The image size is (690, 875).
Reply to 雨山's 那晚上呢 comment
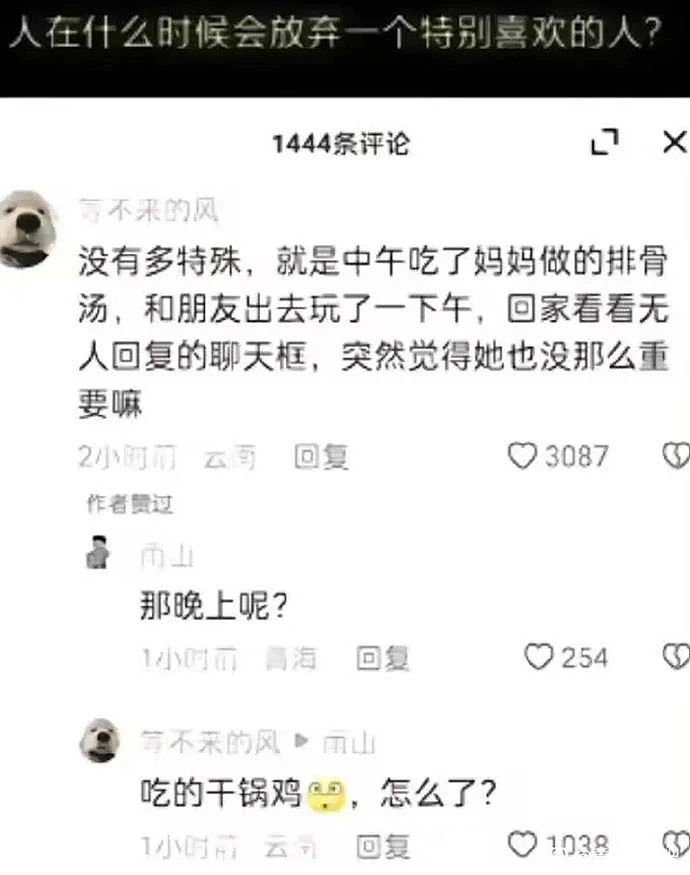382,658
